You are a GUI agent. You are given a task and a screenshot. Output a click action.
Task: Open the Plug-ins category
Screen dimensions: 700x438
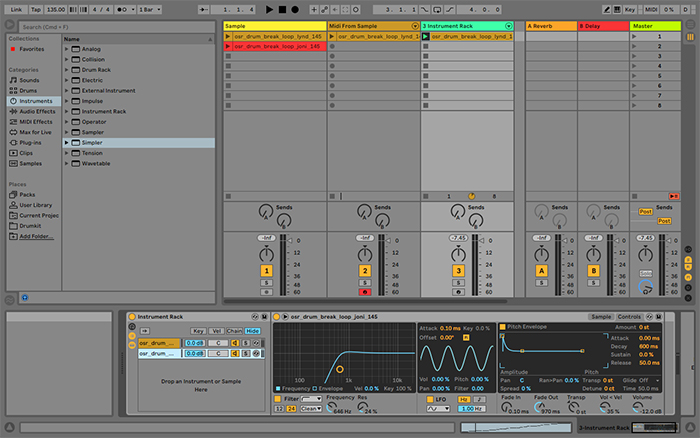tap(30, 142)
